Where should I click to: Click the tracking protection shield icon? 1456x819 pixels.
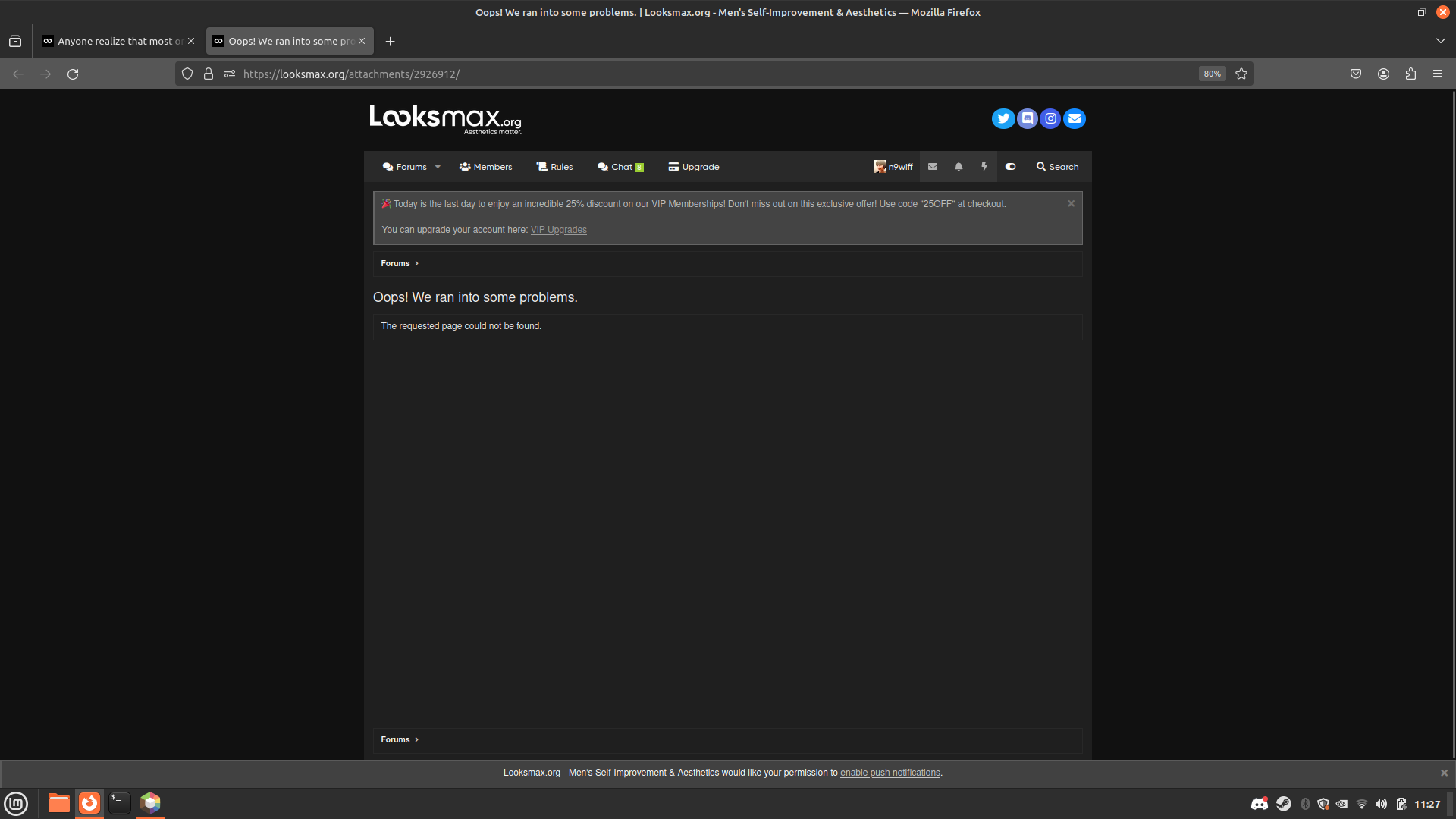pyautogui.click(x=187, y=74)
